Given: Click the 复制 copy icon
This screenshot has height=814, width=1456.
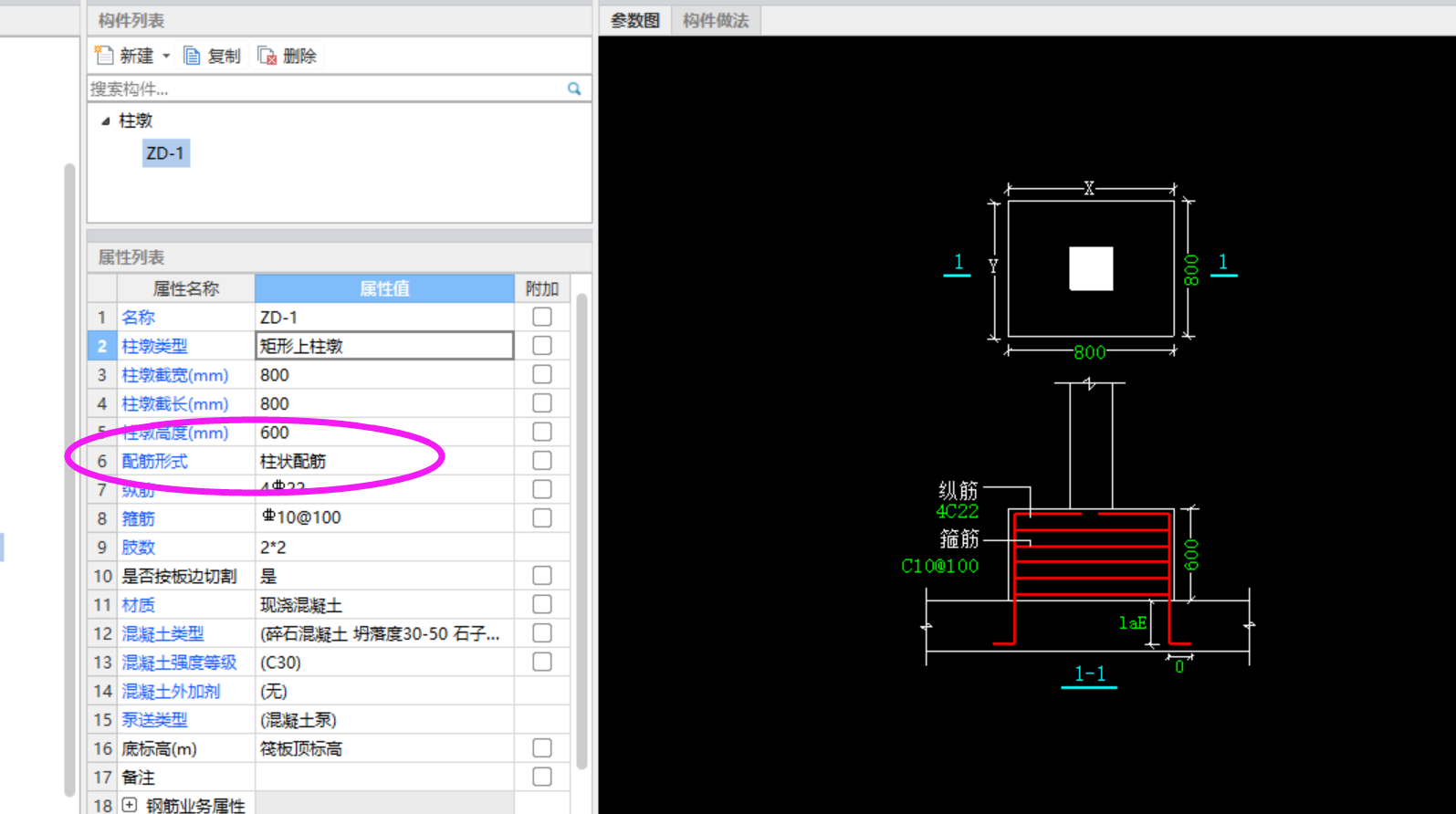Looking at the screenshot, I should pyautogui.click(x=192, y=56).
